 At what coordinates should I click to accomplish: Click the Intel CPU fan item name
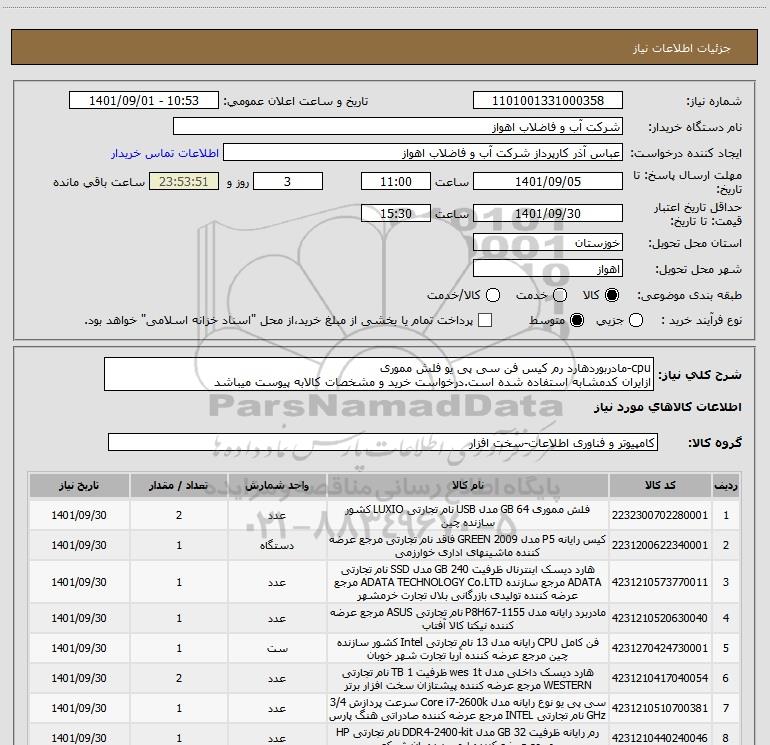tap(468, 649)
